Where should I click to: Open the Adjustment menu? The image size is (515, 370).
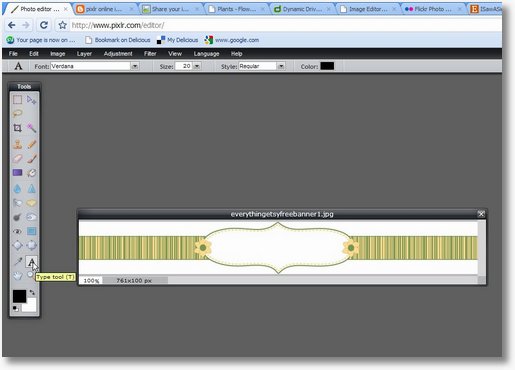(x=118, y=54)
